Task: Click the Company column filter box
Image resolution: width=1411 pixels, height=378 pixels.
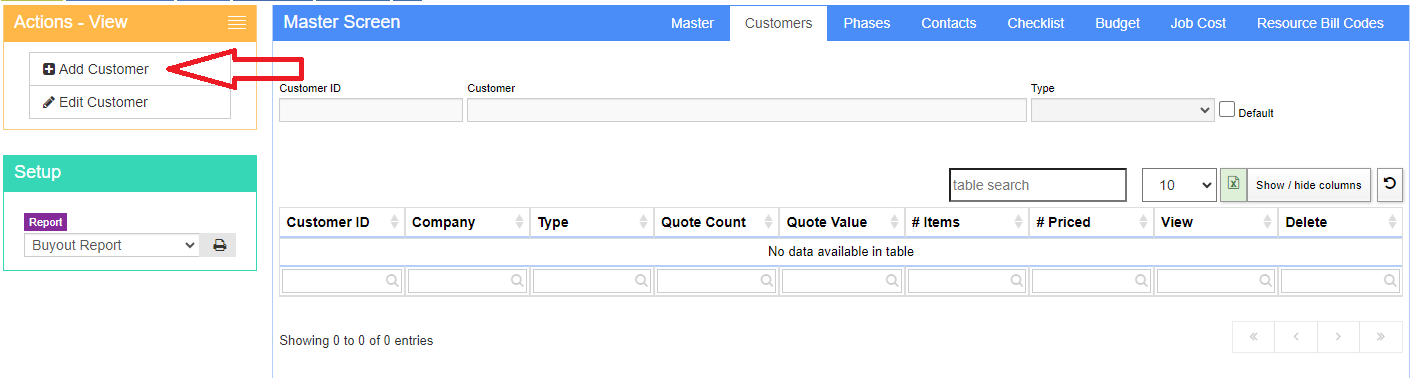Action: pyautogui.click(x=467, y=282)
